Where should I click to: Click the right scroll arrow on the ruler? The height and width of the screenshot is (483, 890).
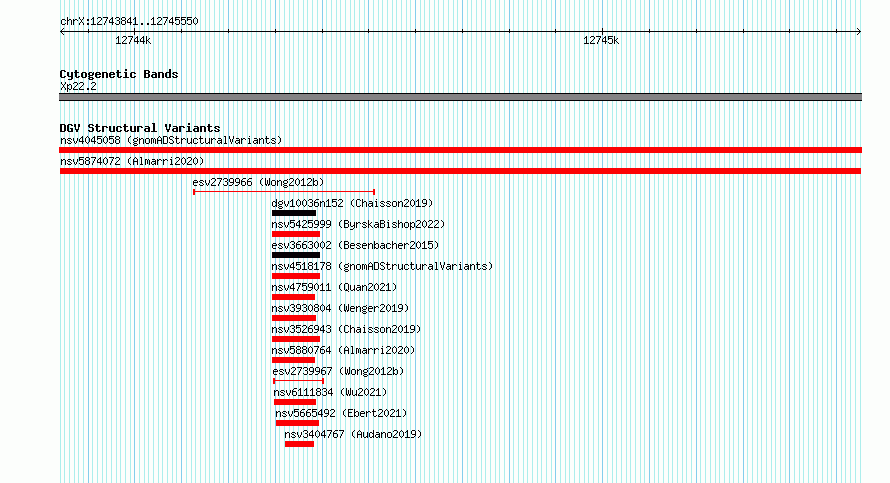858,32
